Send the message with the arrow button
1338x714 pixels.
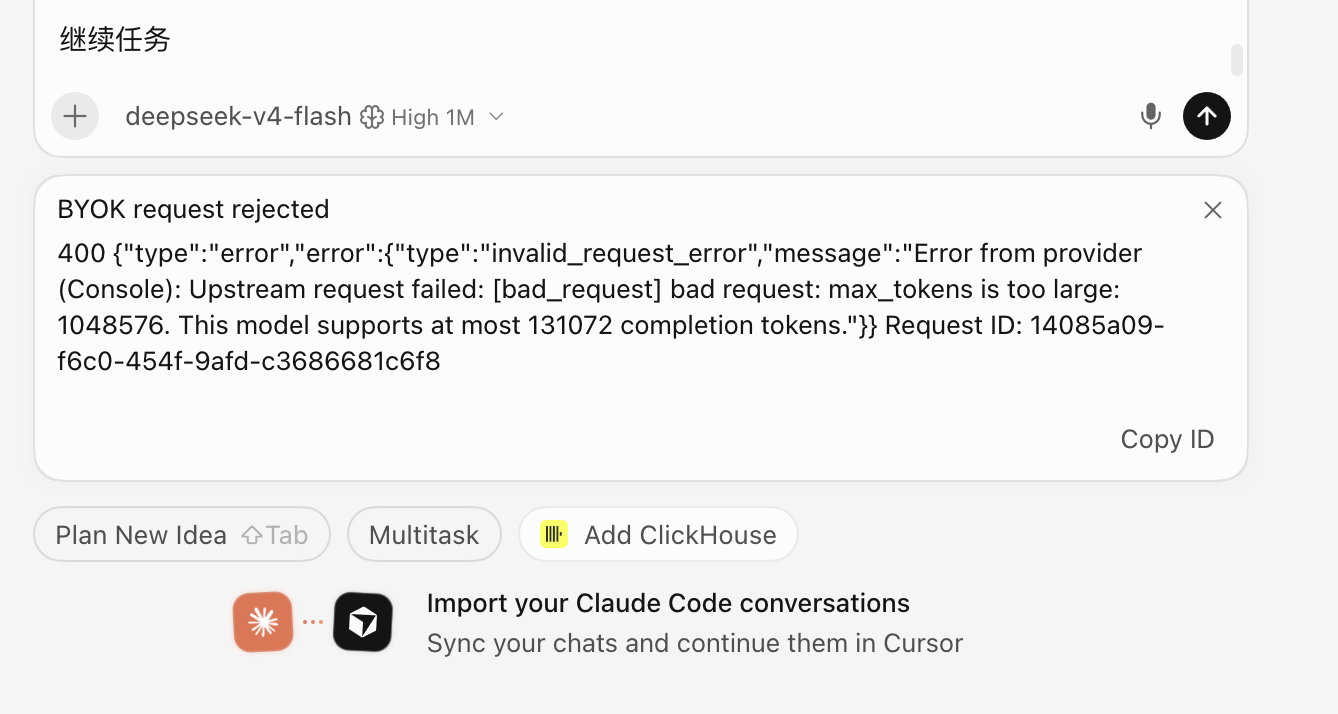[x=1207, y=116]
